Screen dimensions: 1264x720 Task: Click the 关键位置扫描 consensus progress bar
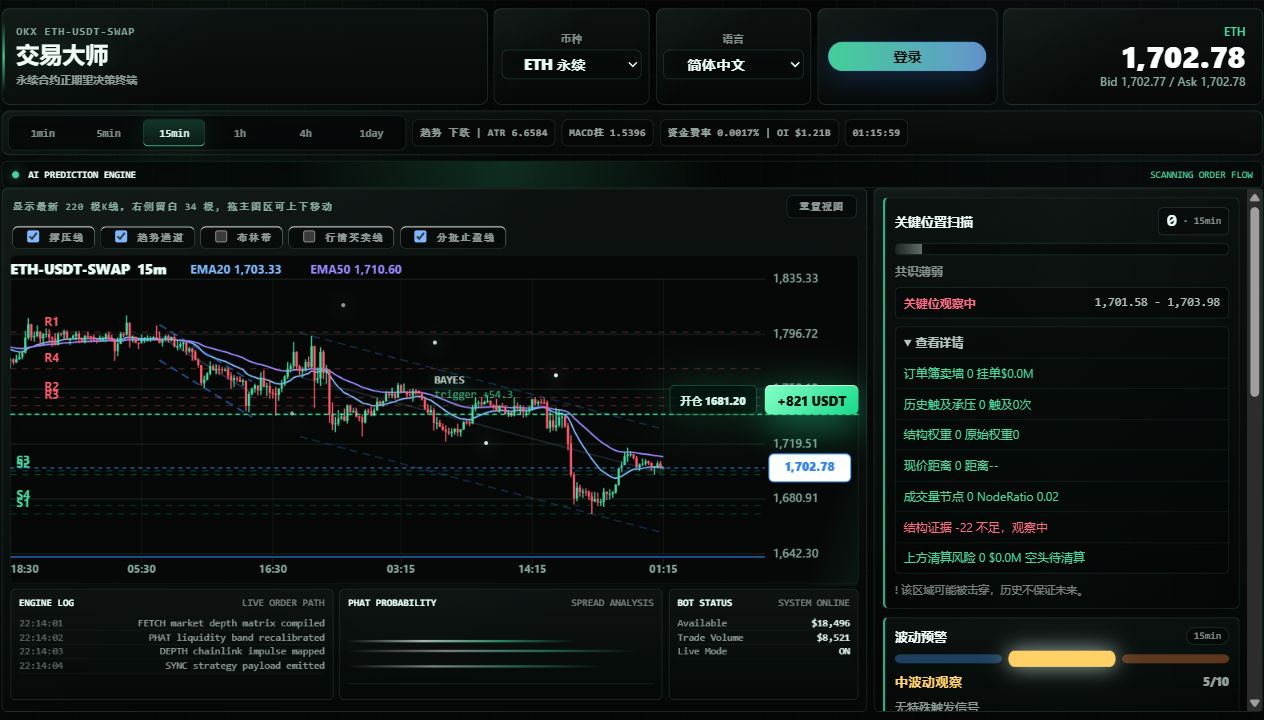tap(1062, 249)
